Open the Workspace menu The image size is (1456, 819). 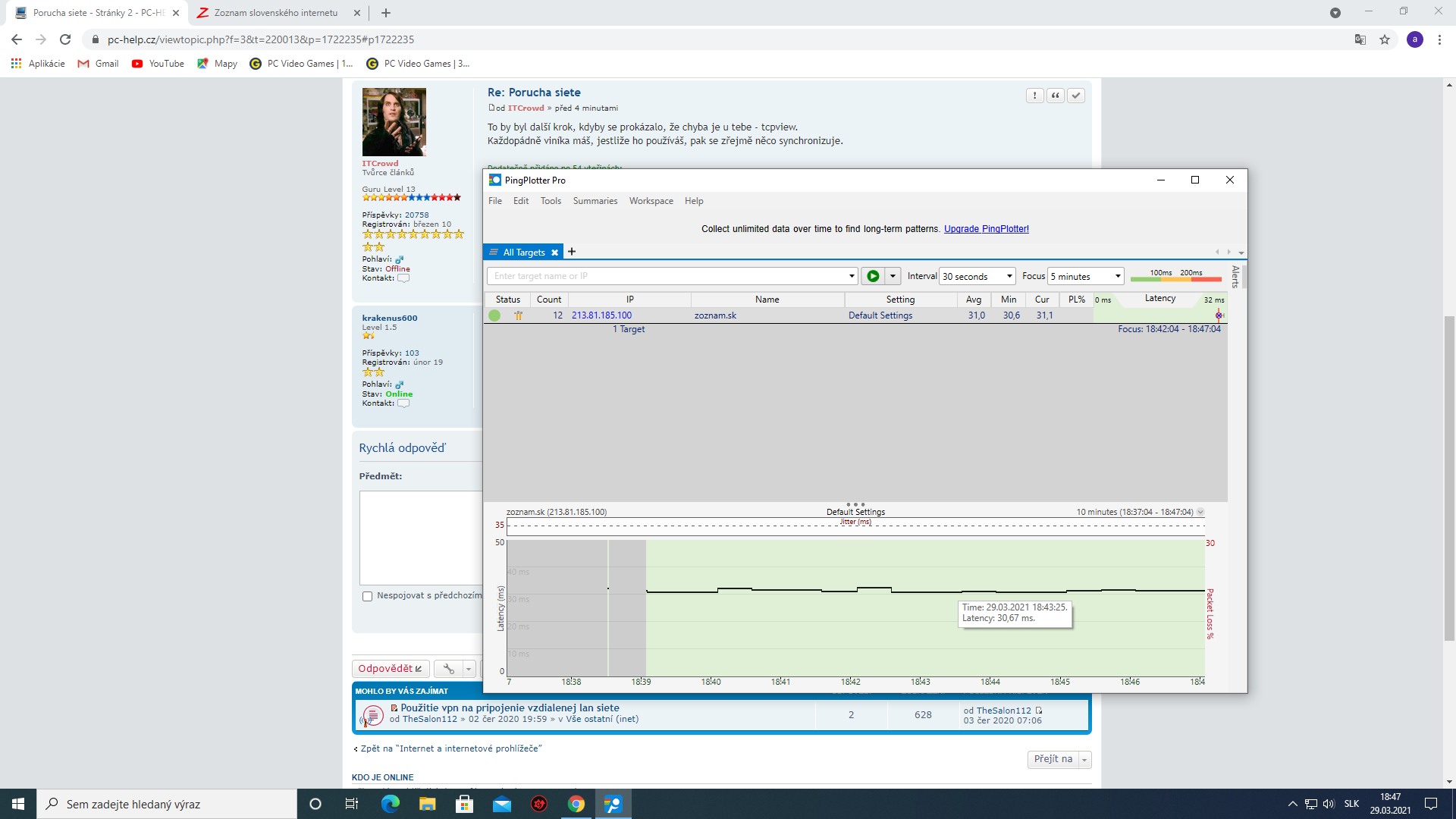point(651,201)
